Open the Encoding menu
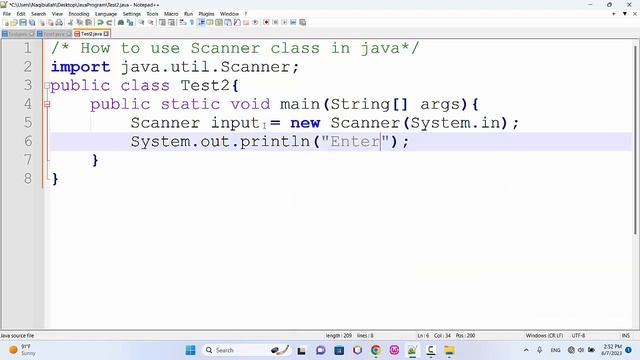Viewport: 640px width, 360px height. (79, 14)
